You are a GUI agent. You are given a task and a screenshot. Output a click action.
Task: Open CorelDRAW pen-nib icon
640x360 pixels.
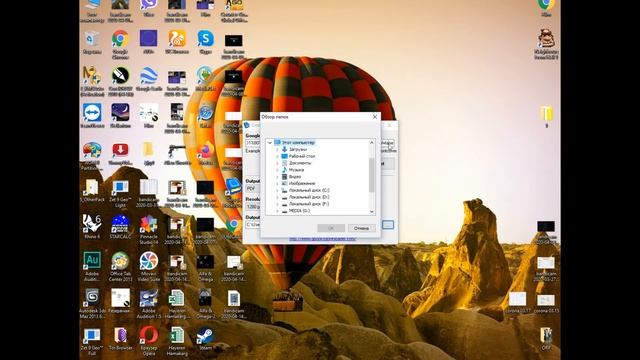(120, 82)
